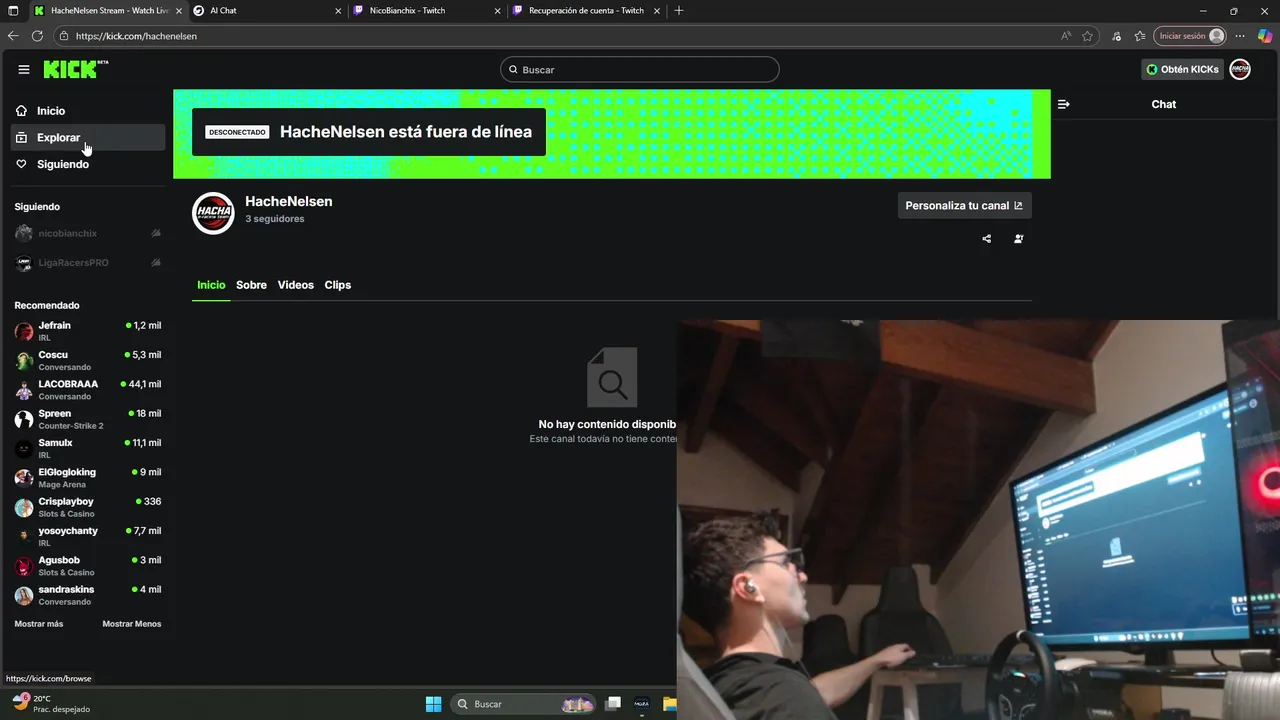Click offline icon next to LigaRacersPRO
1280x720 pixels.
click(156, 263)
